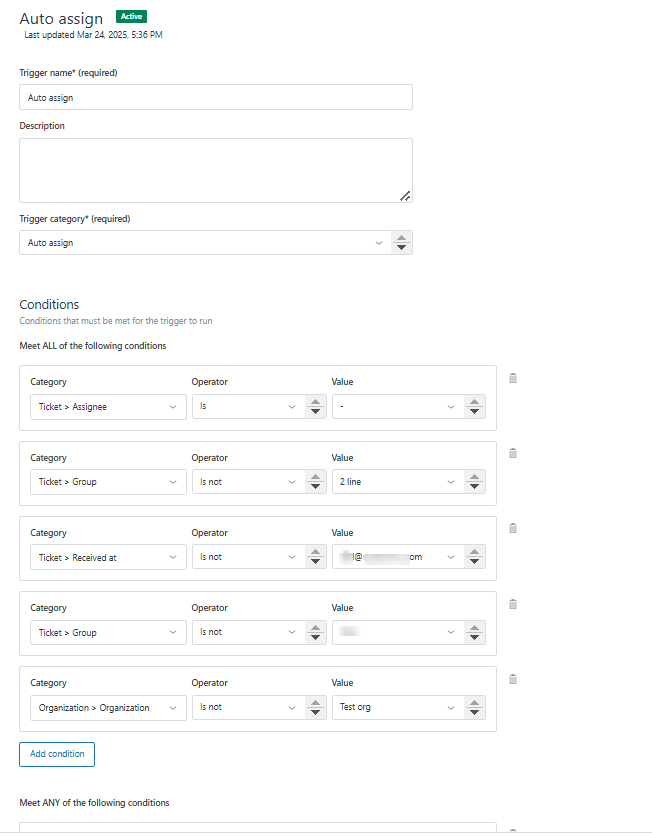Viewport: 652px width, 839px height.
Task: Open the Trigger category dropdown
Action: tap(205, 243)
